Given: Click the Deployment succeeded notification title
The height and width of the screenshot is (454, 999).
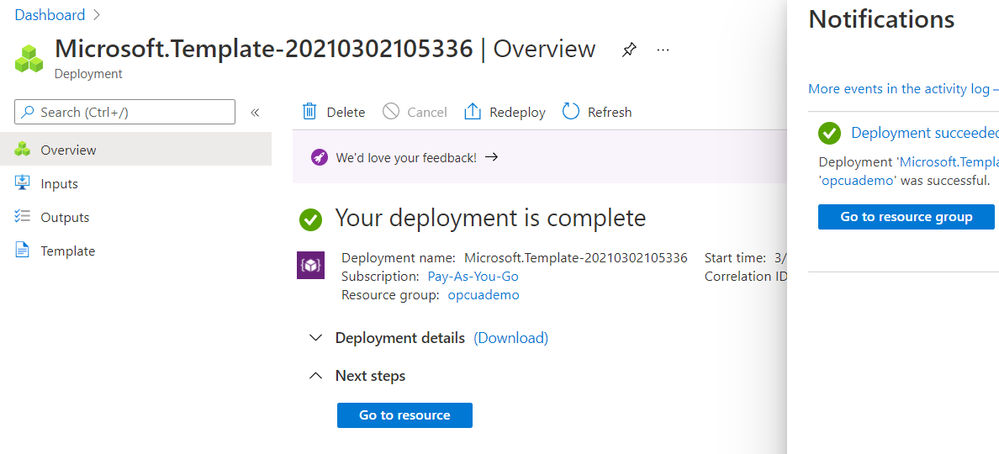Looking at the screenshot, I should [x=925, y=132].
